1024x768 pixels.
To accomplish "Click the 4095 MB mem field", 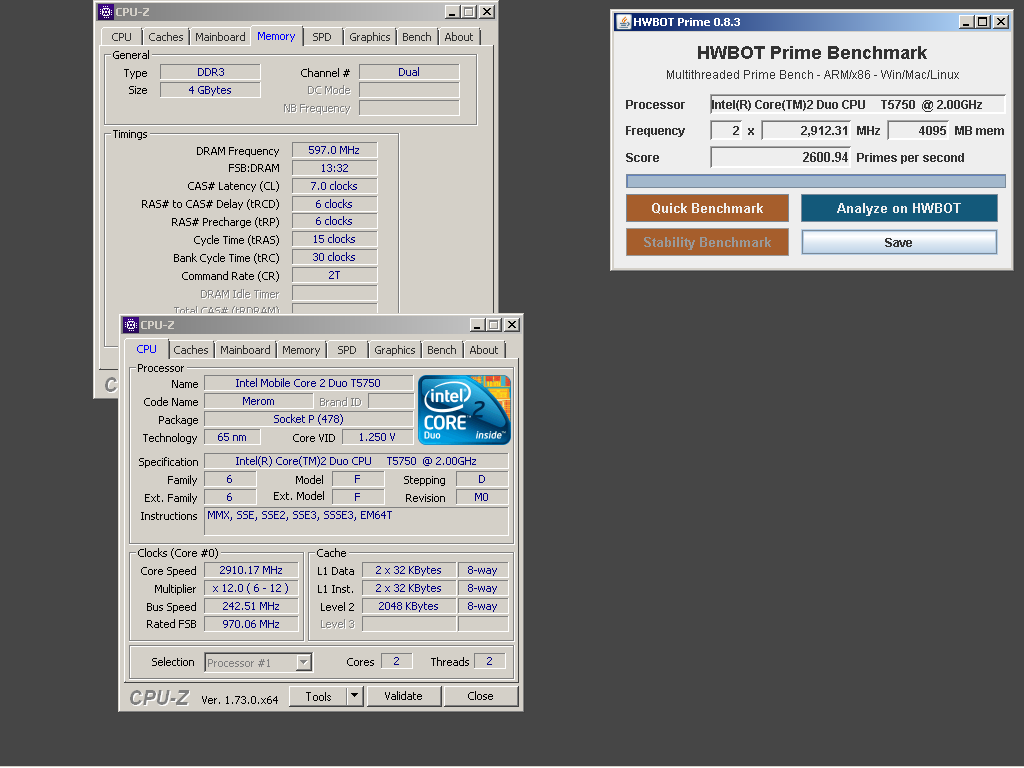I will tap(918, 131).
